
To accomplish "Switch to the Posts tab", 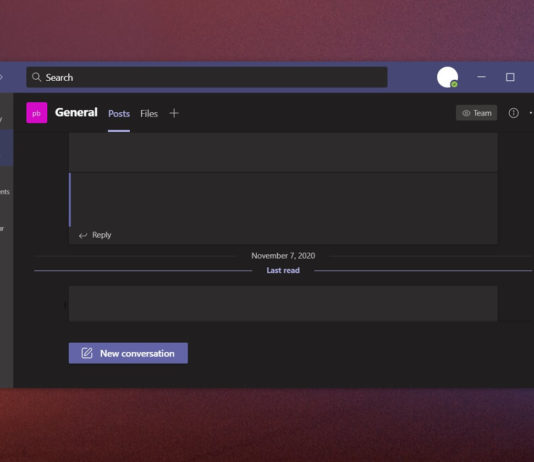I will pyautogui.click(x=119, y=113).
